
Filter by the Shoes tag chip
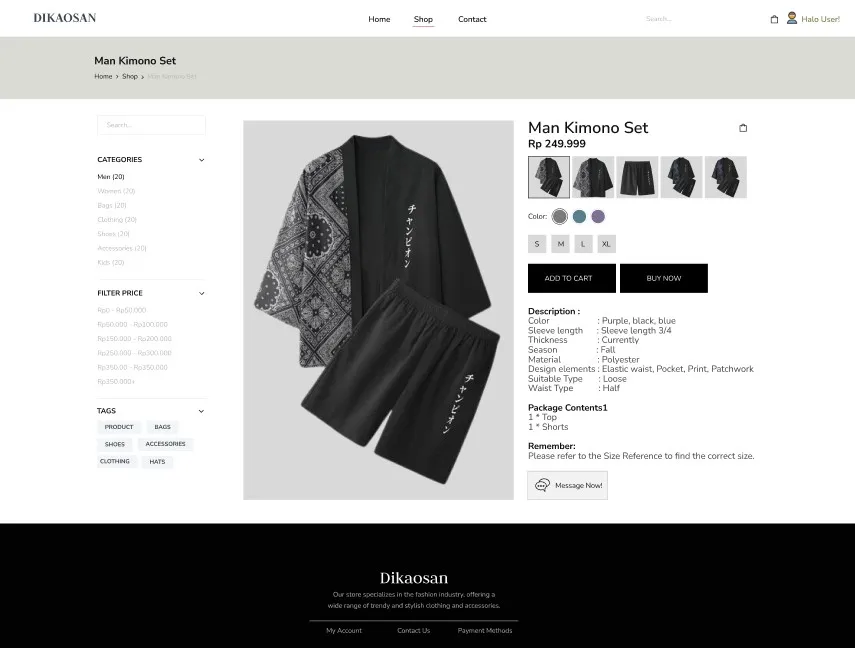click(115, 444)
